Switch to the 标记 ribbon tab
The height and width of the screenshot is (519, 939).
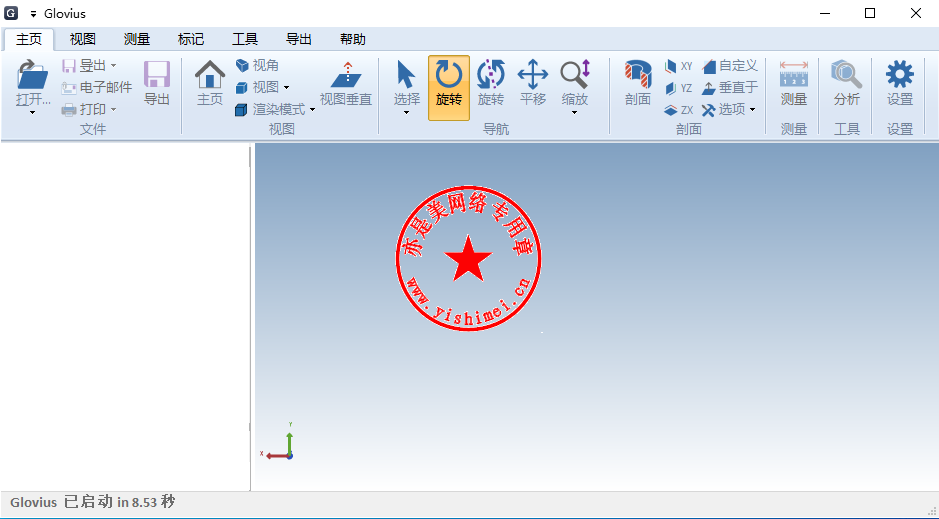click(191, 40)
